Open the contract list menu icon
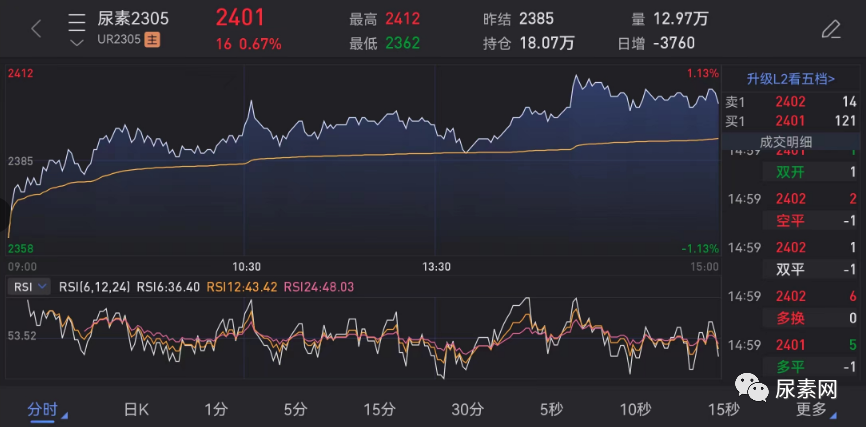 [77, 22]
